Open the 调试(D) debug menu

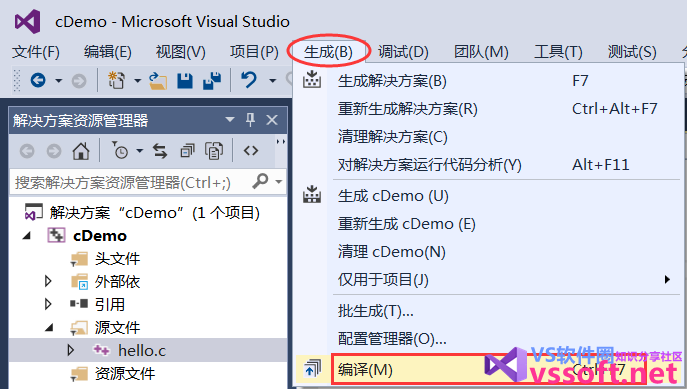point(403,52)
